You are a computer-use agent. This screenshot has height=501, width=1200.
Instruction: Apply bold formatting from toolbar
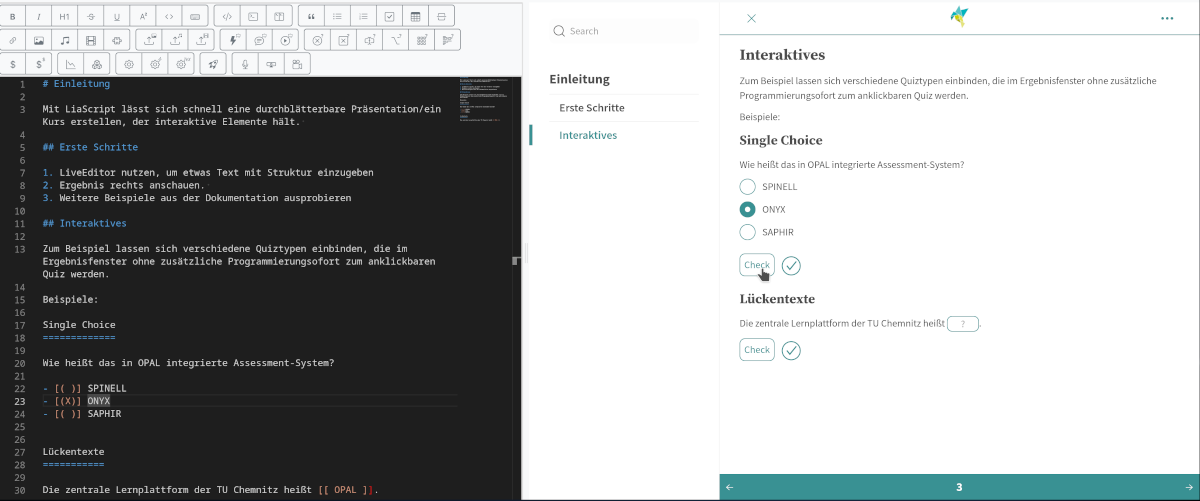[13, 17]
